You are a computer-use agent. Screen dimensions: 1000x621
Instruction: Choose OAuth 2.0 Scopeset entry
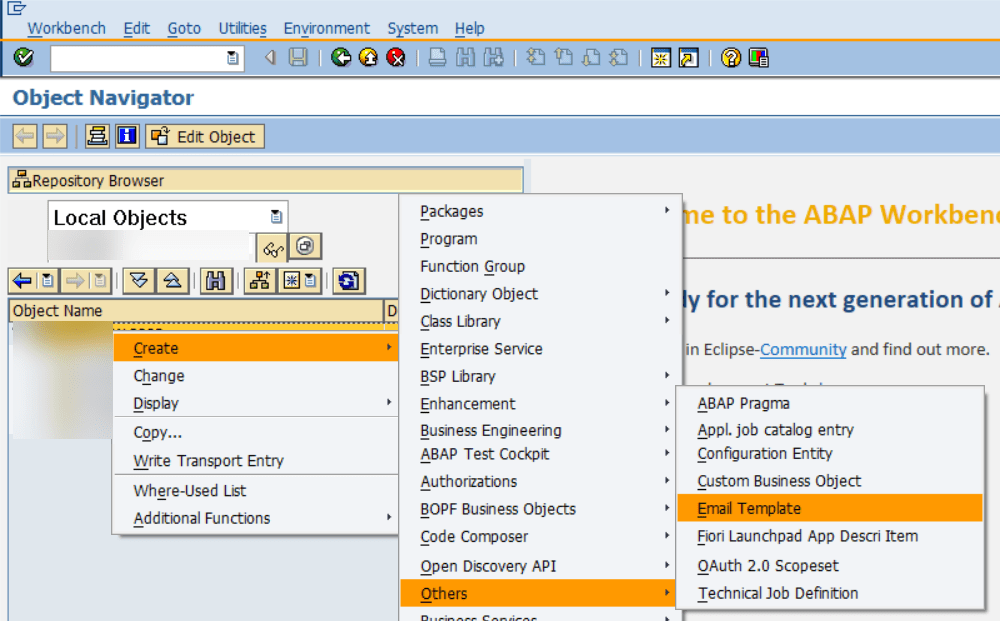tap(768, 566)
